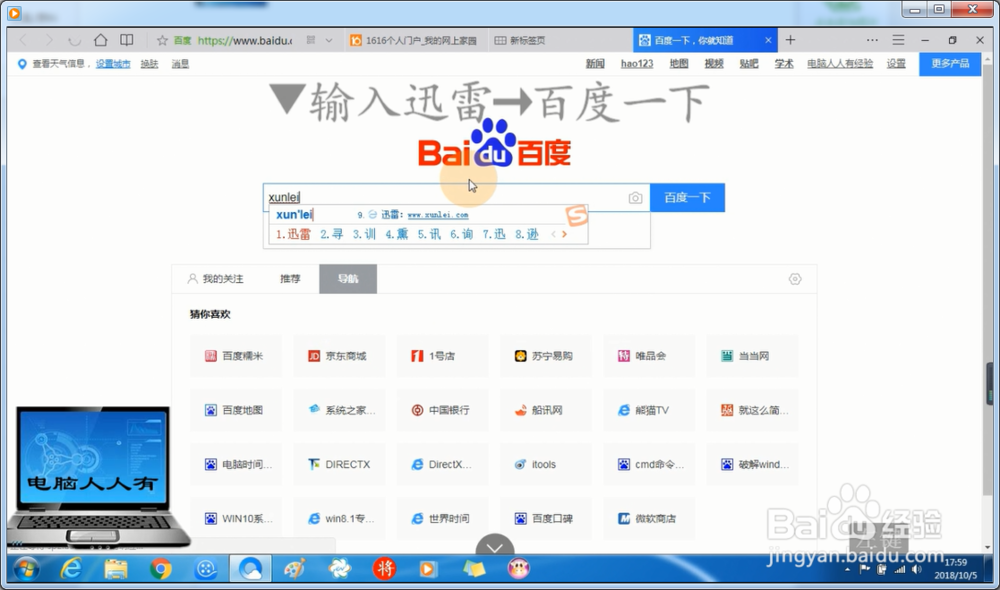
Task: Click the 电脑人人有经验 account link
Action: [840, 63]
